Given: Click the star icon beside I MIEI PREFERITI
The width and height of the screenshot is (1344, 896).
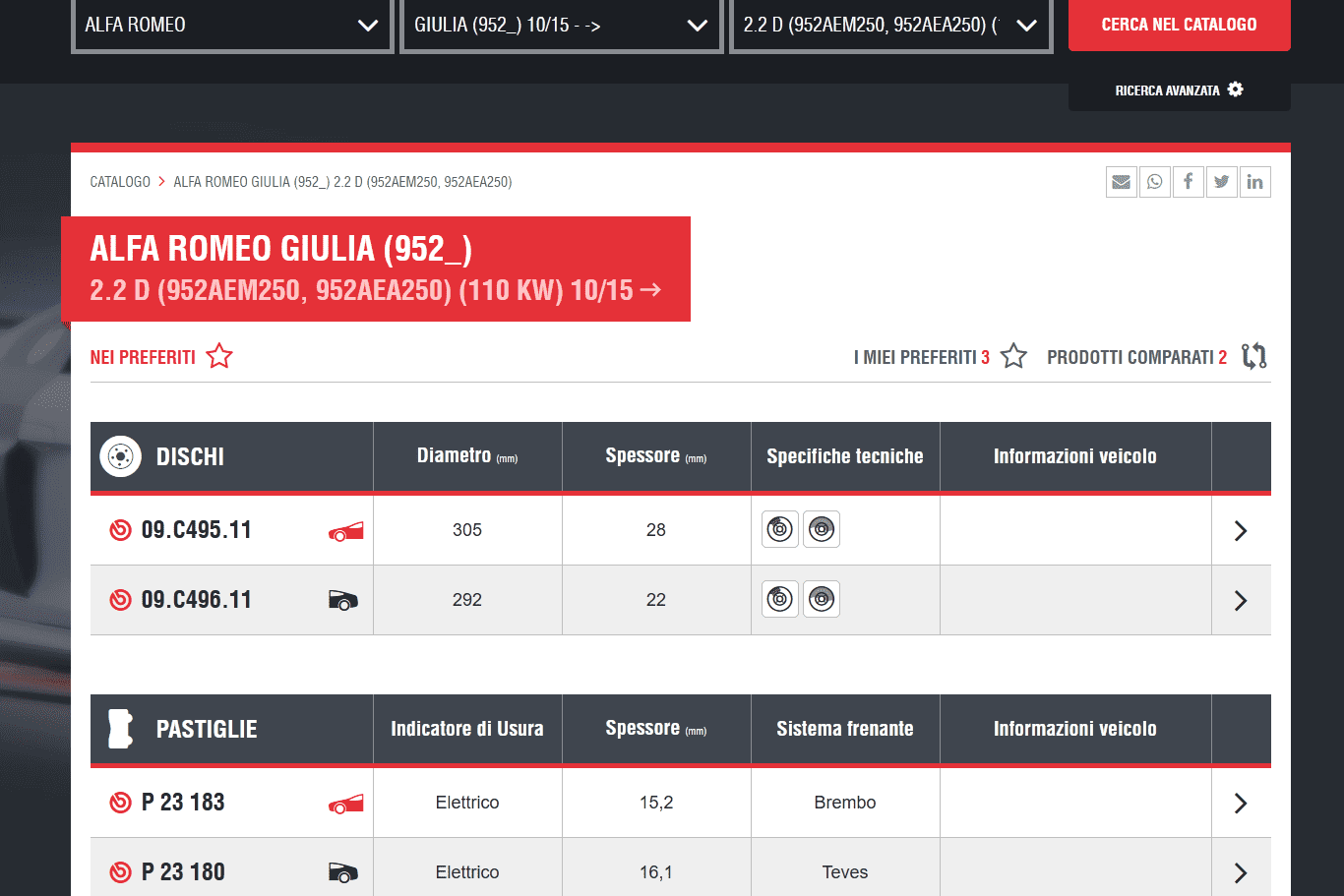Looking at the screenshot, I should point(1013,356).
